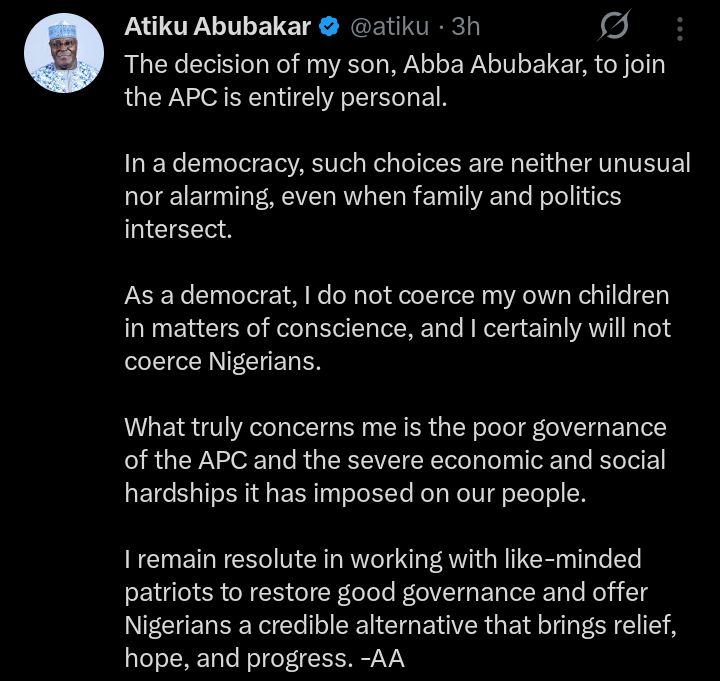Click the paragraph starting "What truly concerns me"
The image size is (720, 681).
click(x=395, y=460)
